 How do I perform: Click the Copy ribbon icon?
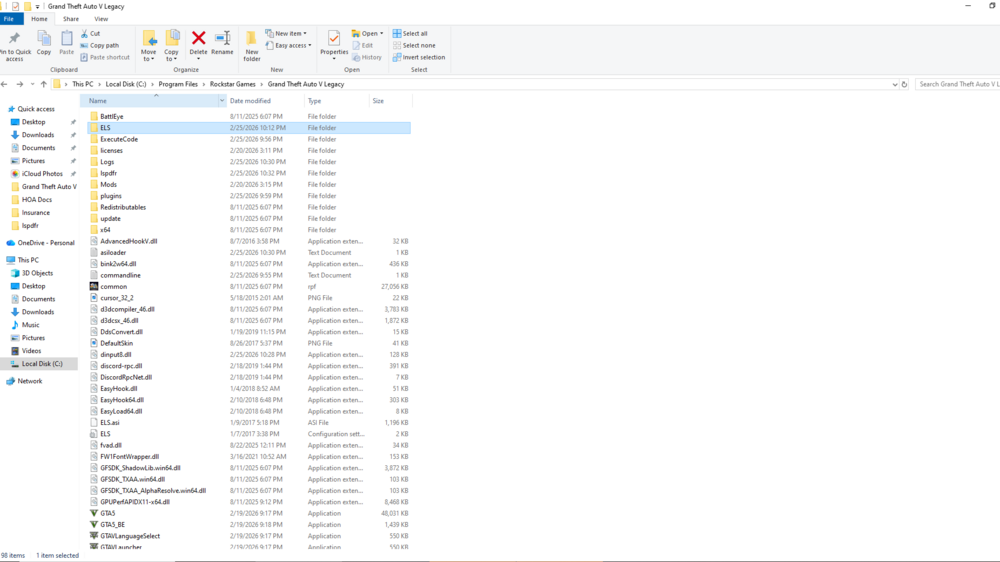tap(43, 38)
